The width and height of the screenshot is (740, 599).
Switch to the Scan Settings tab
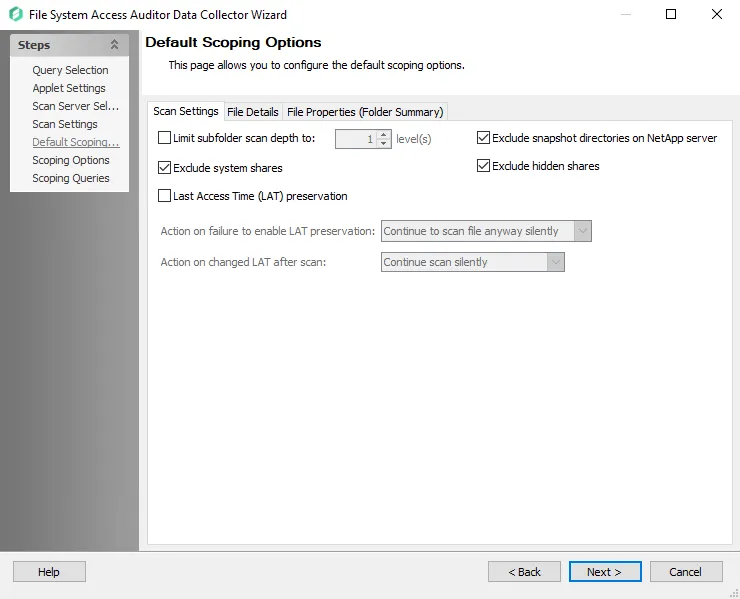pos(185,111)
